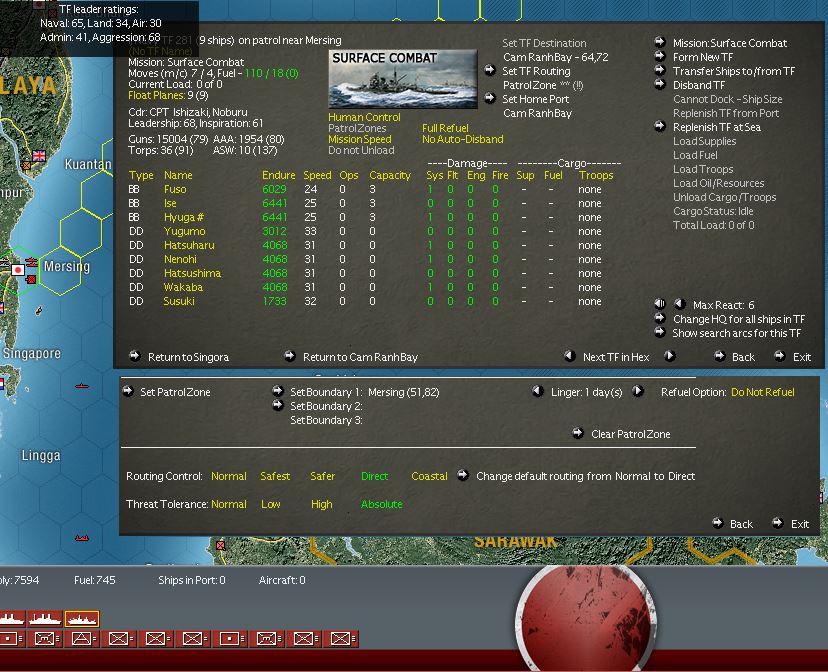Click the Do Not Refuel option value

(763, 392)
